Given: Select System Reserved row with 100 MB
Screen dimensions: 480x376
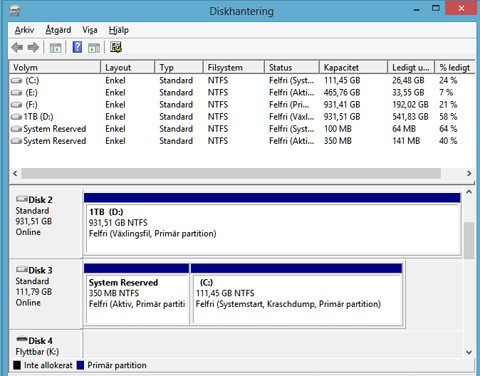Looking at the screenshot, I should 242,129.
